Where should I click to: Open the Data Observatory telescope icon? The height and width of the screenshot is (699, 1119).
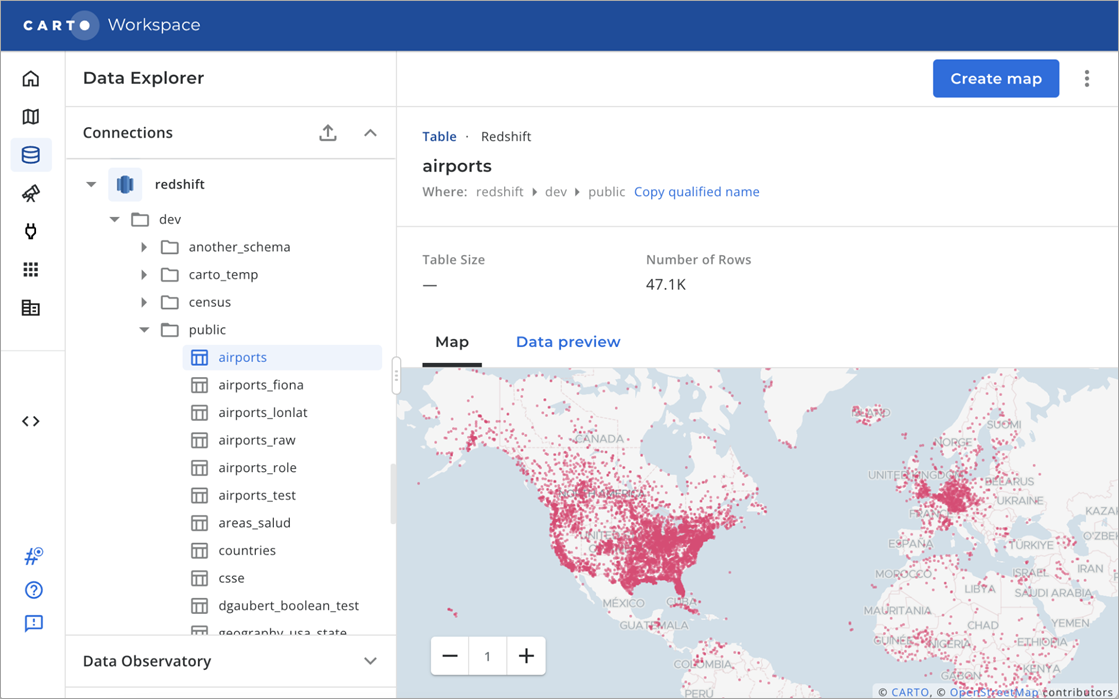31,193
